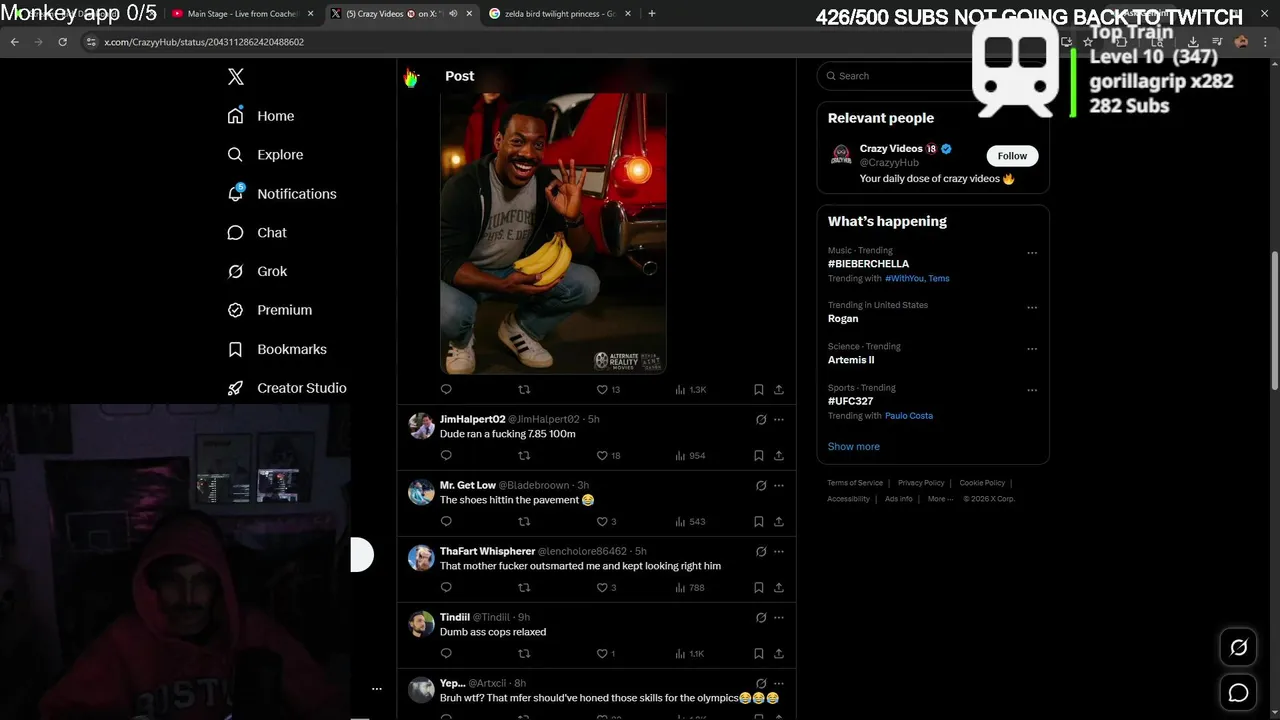Open JimHalpert02's profile avatar
The width and height of the screenshot is (1280, 720).
421,426
